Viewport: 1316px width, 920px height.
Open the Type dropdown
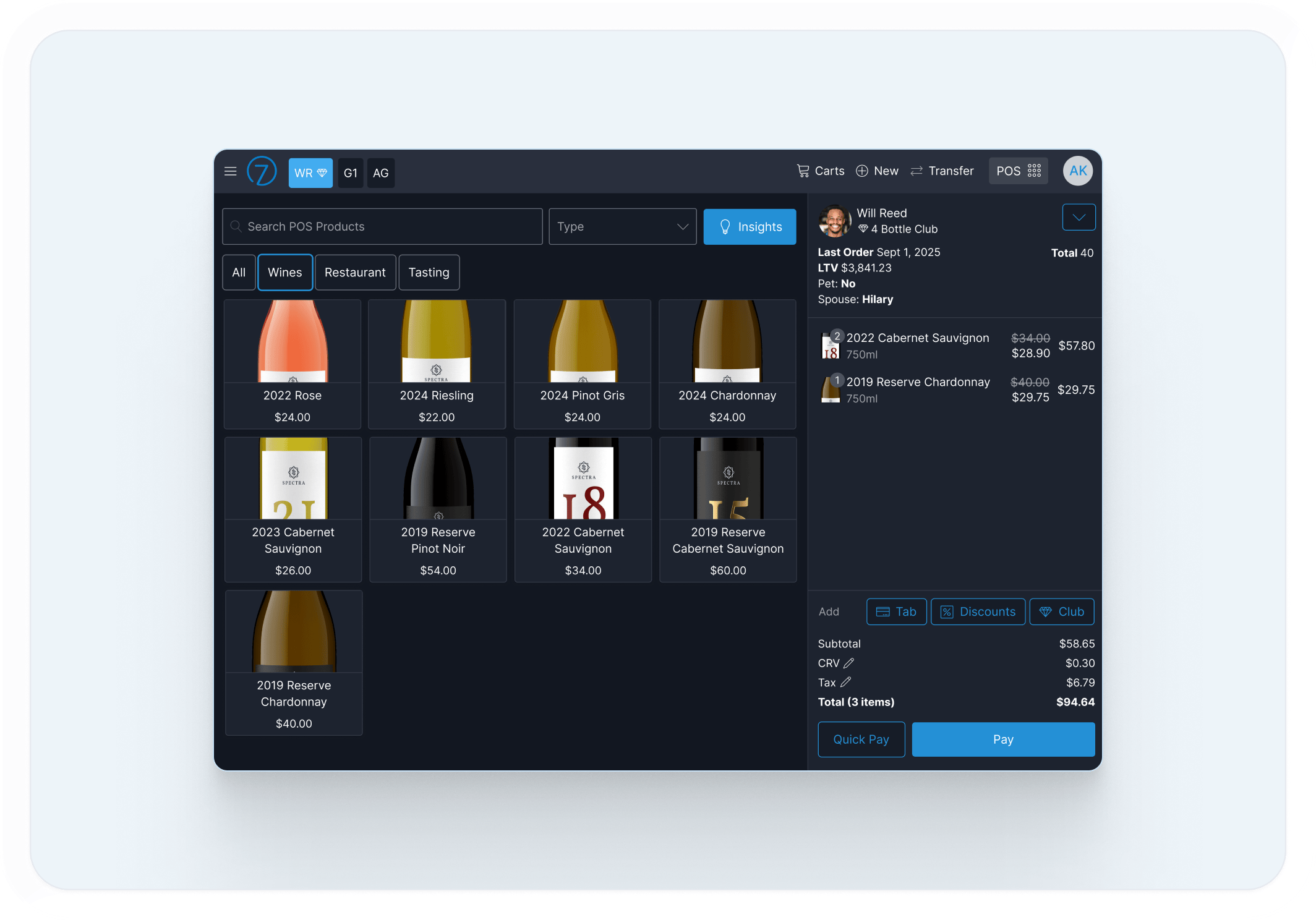point(622,227)
